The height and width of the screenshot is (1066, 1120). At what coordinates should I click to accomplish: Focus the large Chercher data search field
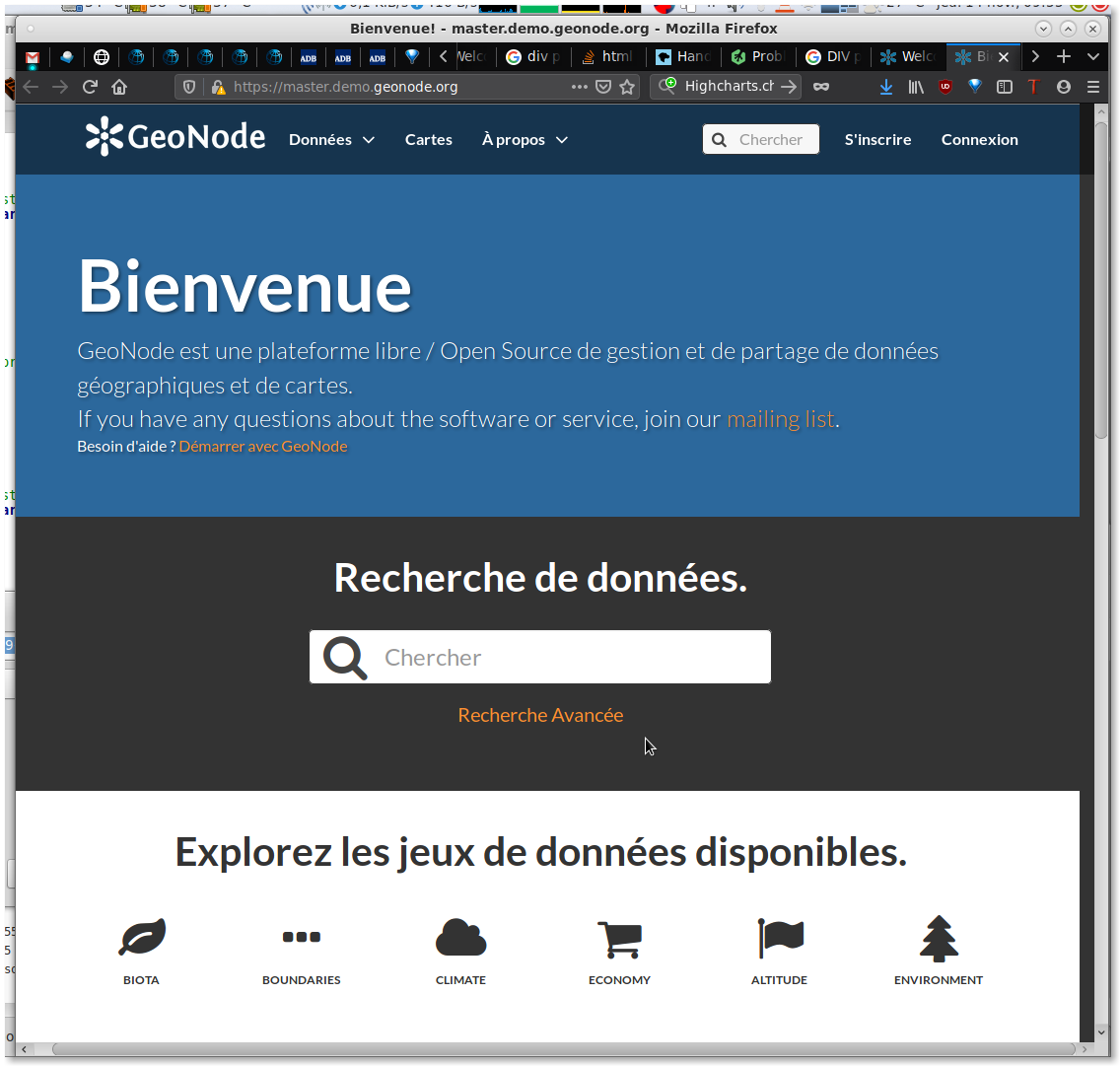pos(540,657)
